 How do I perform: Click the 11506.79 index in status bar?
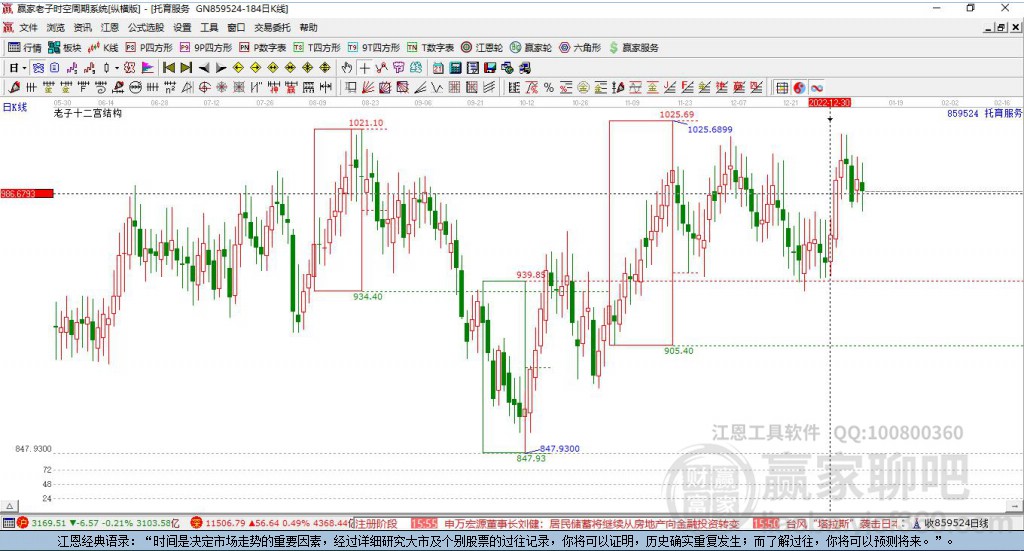click(x=224, y=523)
